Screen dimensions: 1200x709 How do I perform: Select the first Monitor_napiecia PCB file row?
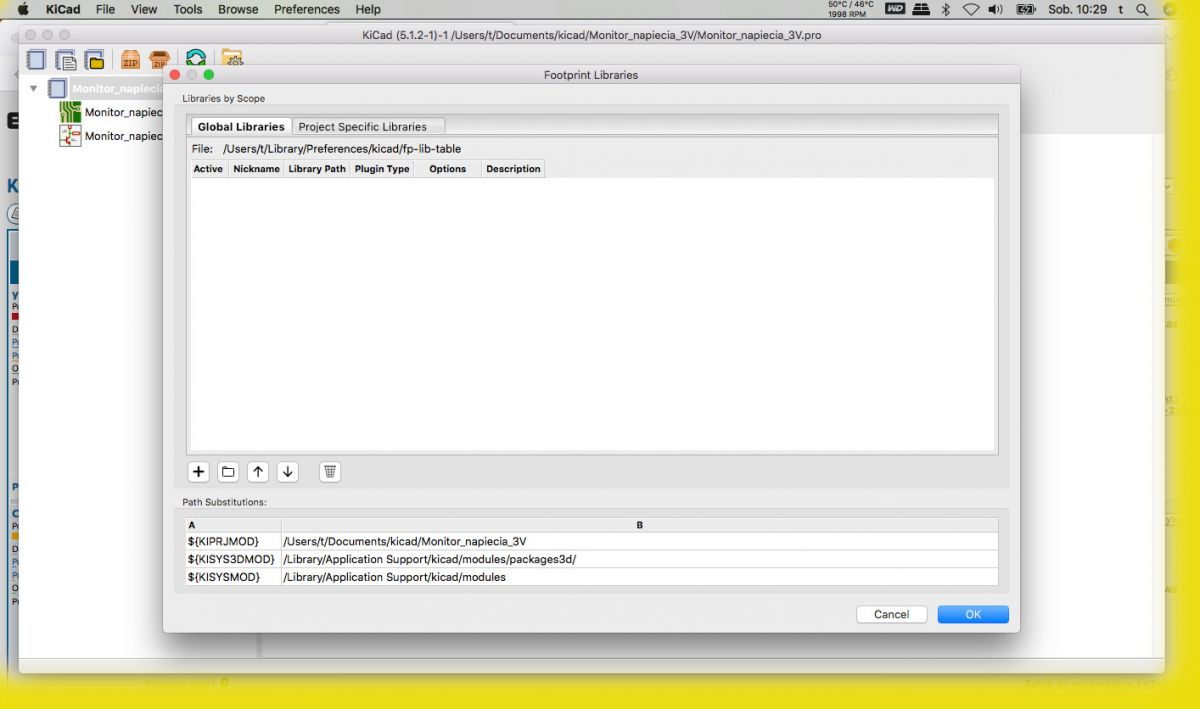[123, 112]
